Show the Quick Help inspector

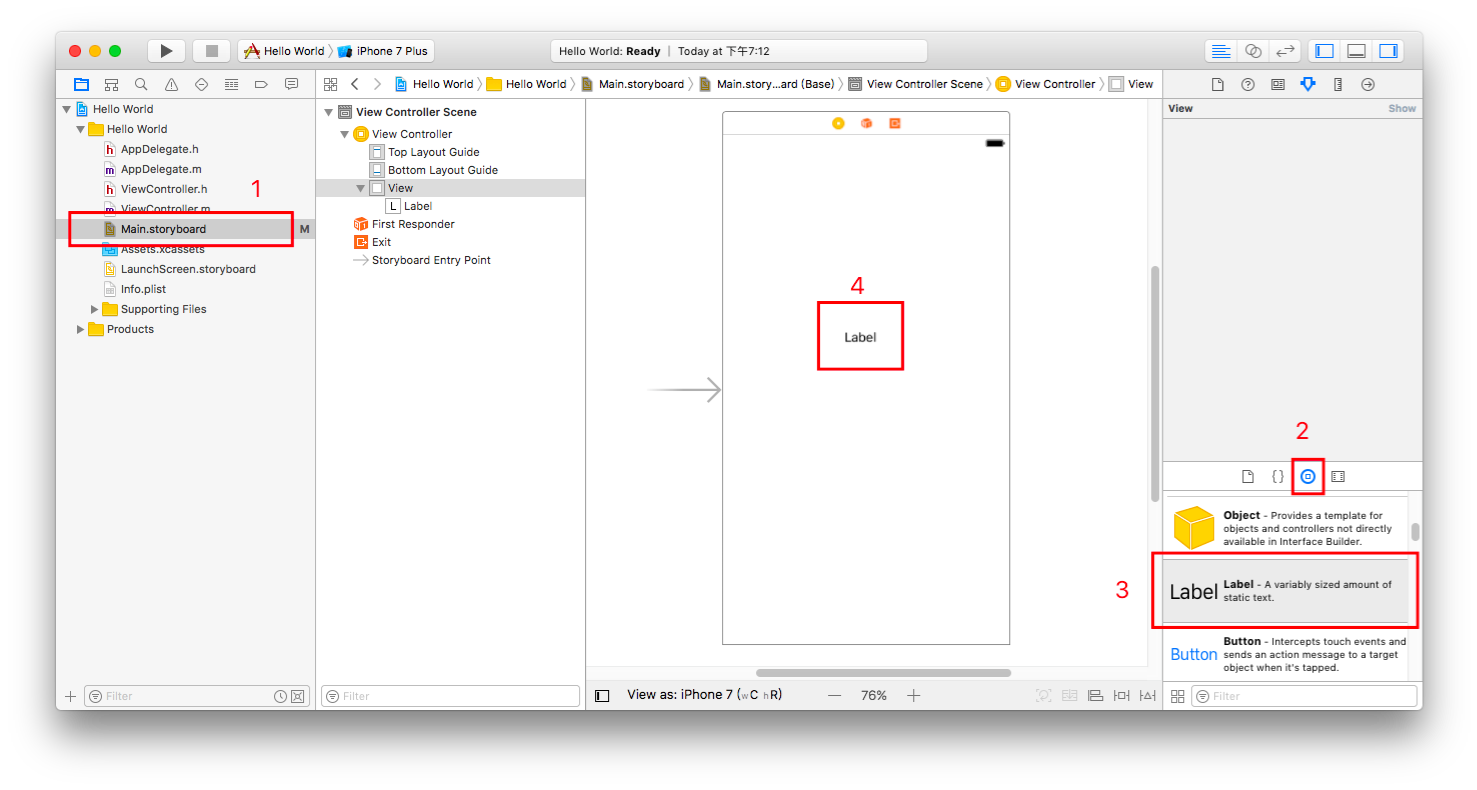pyautogui.click(x=1248, y=84)
